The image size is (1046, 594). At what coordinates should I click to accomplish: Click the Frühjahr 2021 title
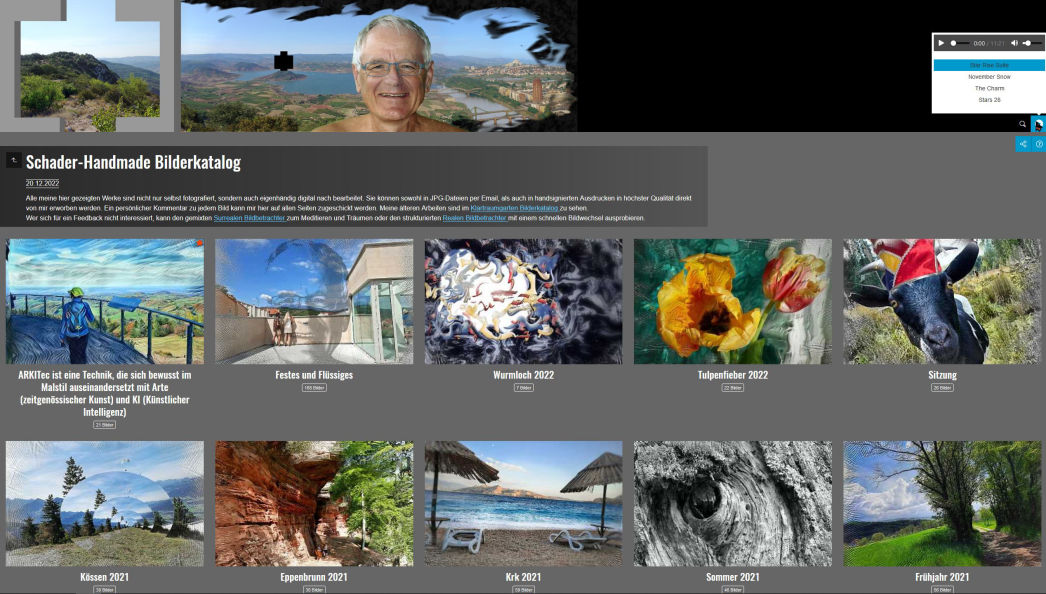pos(942,577)
